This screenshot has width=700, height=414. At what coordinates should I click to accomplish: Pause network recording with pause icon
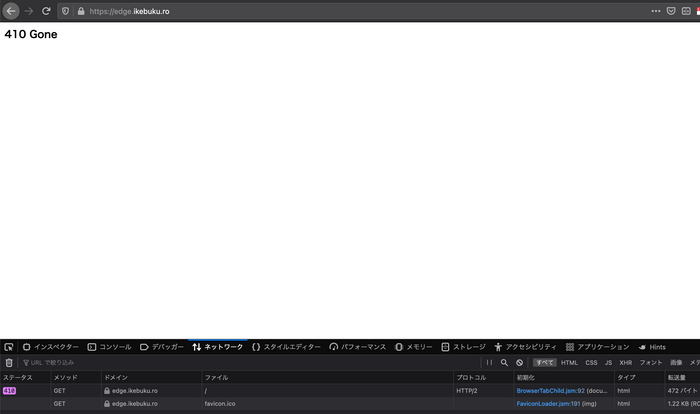click(x=489, y=363)
